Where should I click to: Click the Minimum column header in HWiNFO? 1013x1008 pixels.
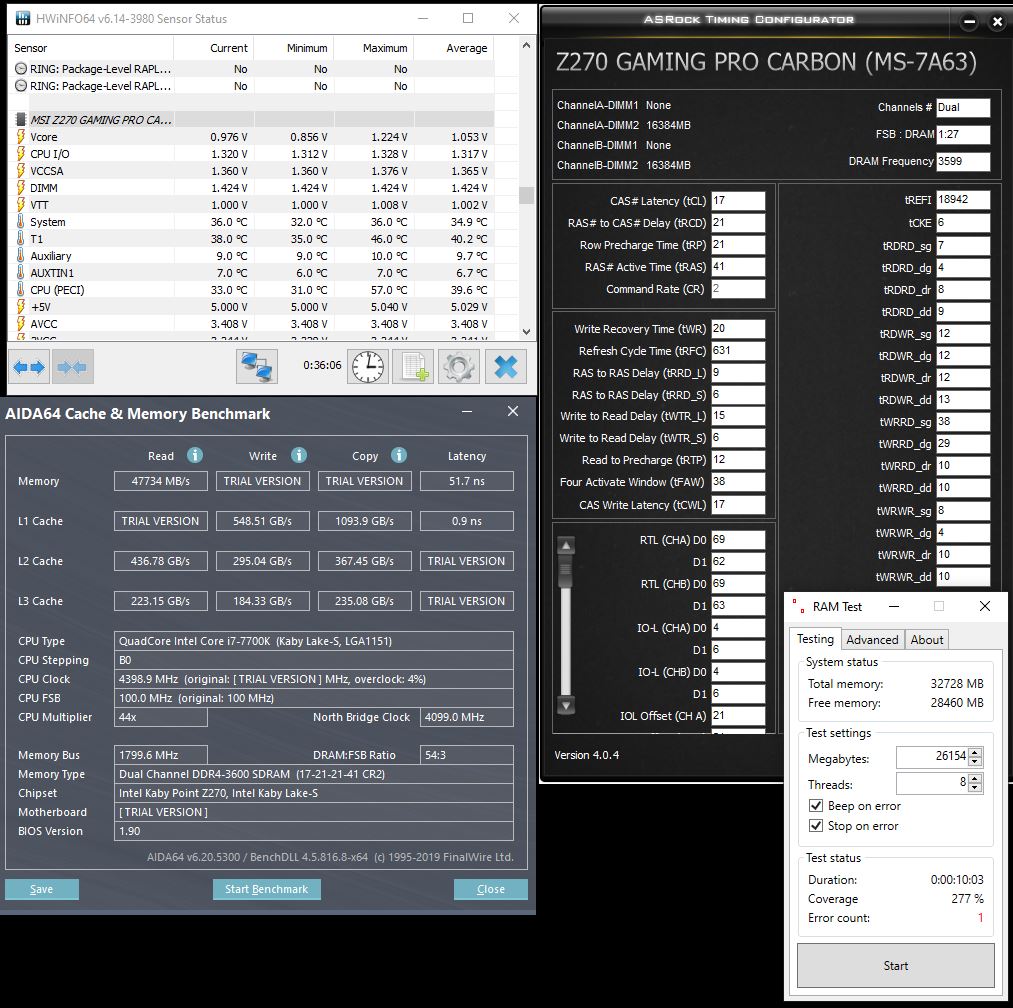[x=294, y=48]
